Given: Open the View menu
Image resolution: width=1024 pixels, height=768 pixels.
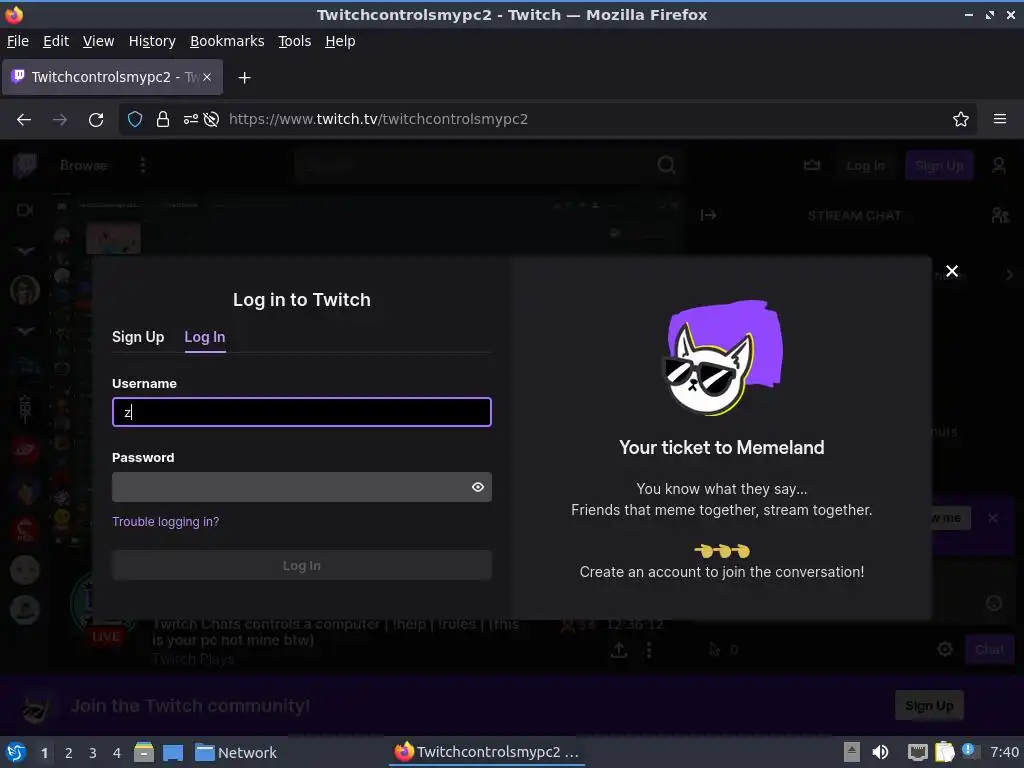Looking at the screenshot, I should click(x=98, y=41).
